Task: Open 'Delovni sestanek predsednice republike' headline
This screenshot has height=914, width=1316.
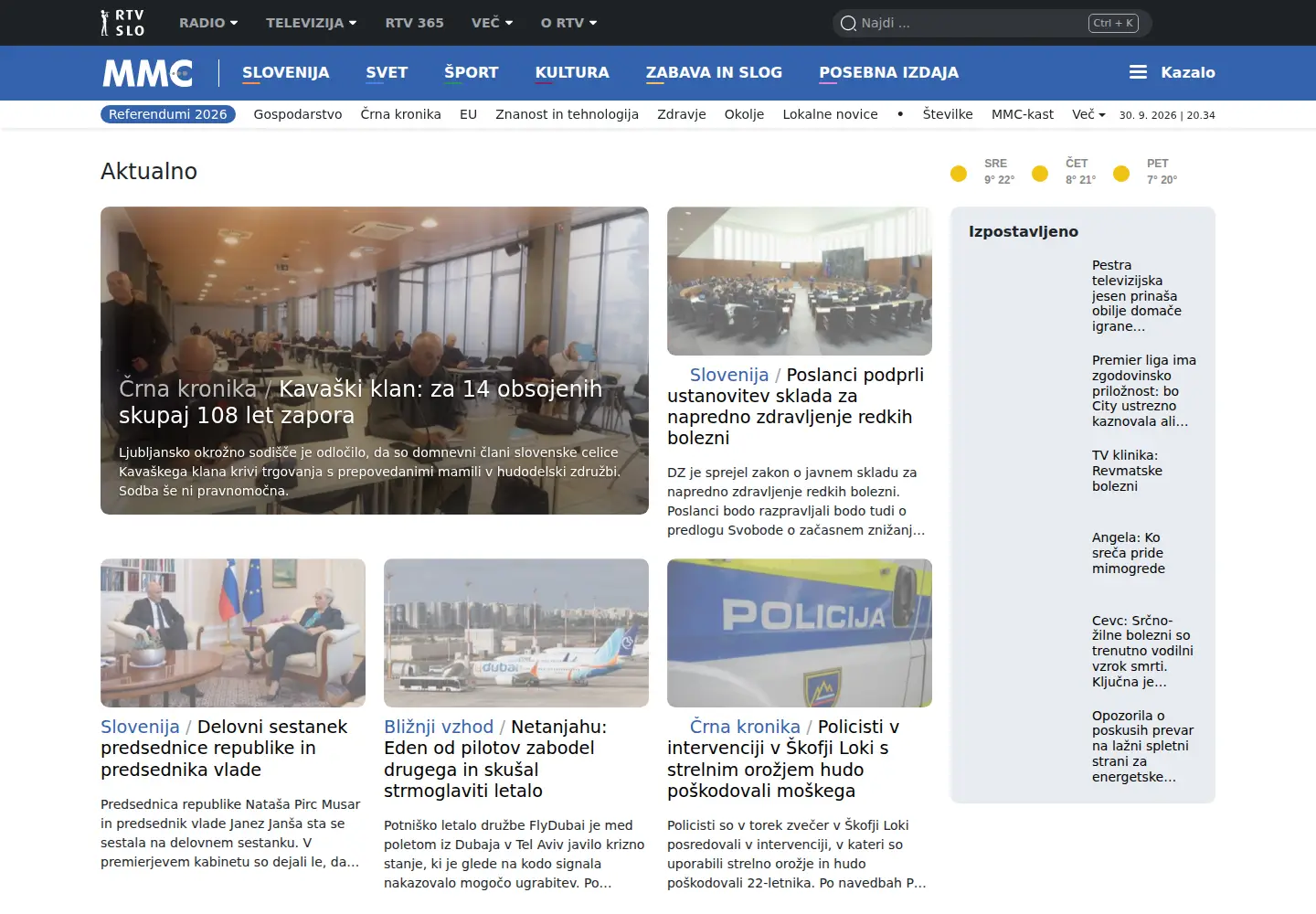Action: click(224, 749)
